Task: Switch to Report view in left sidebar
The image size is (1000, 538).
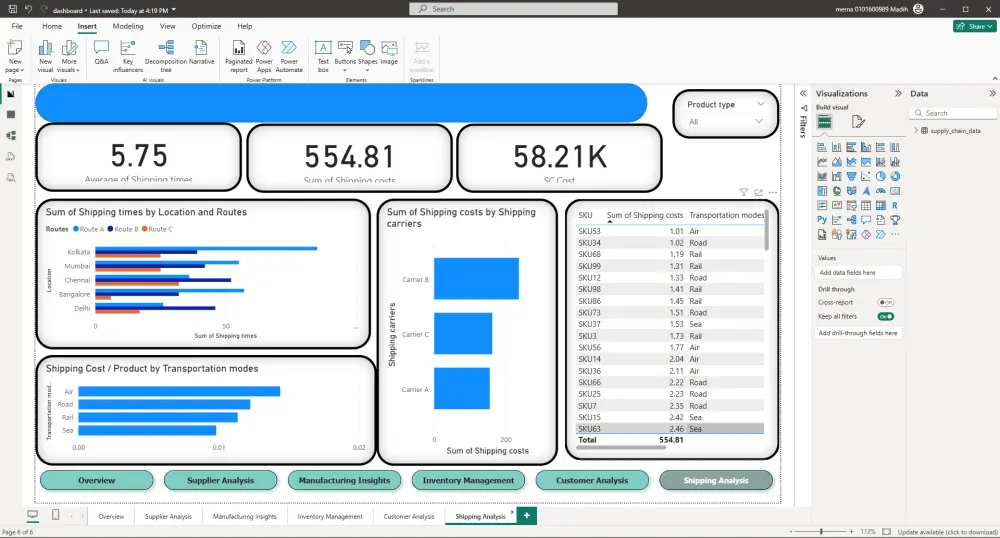Action: pos(11,94)
